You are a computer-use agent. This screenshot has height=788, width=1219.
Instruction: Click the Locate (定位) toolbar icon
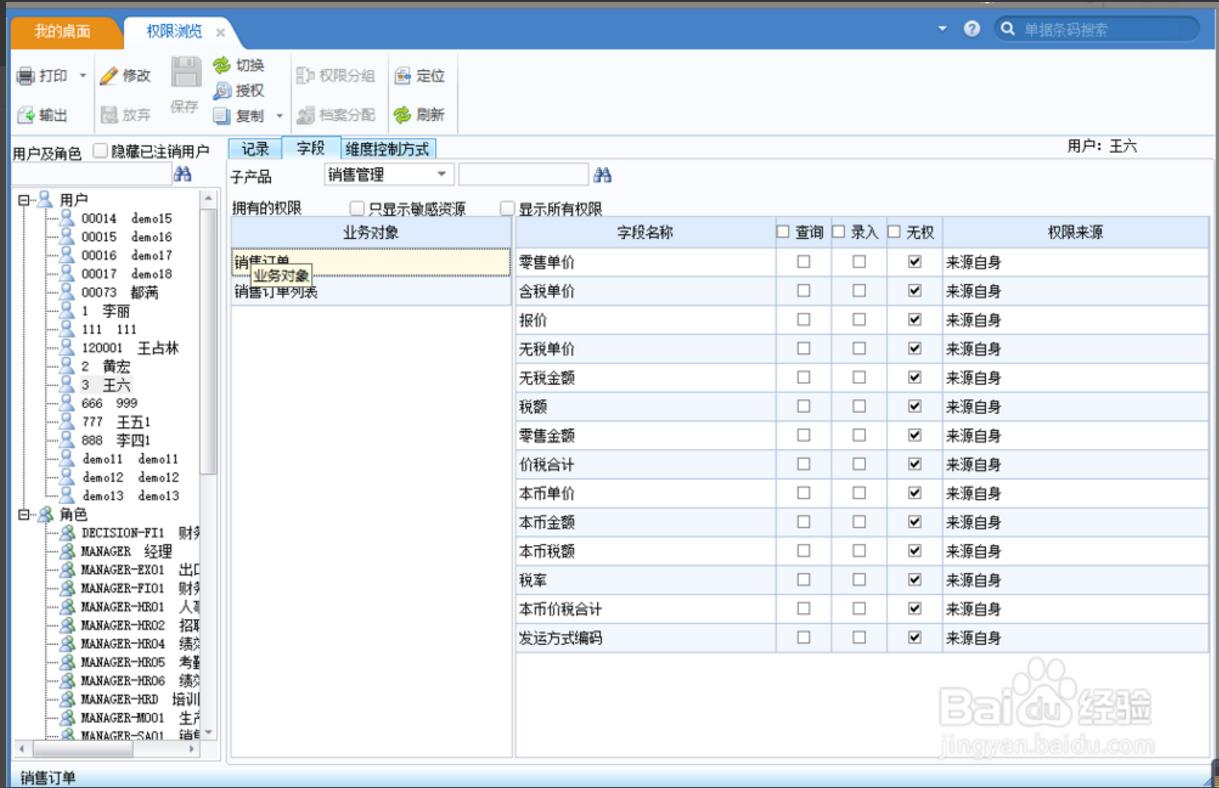coord(402,76)
